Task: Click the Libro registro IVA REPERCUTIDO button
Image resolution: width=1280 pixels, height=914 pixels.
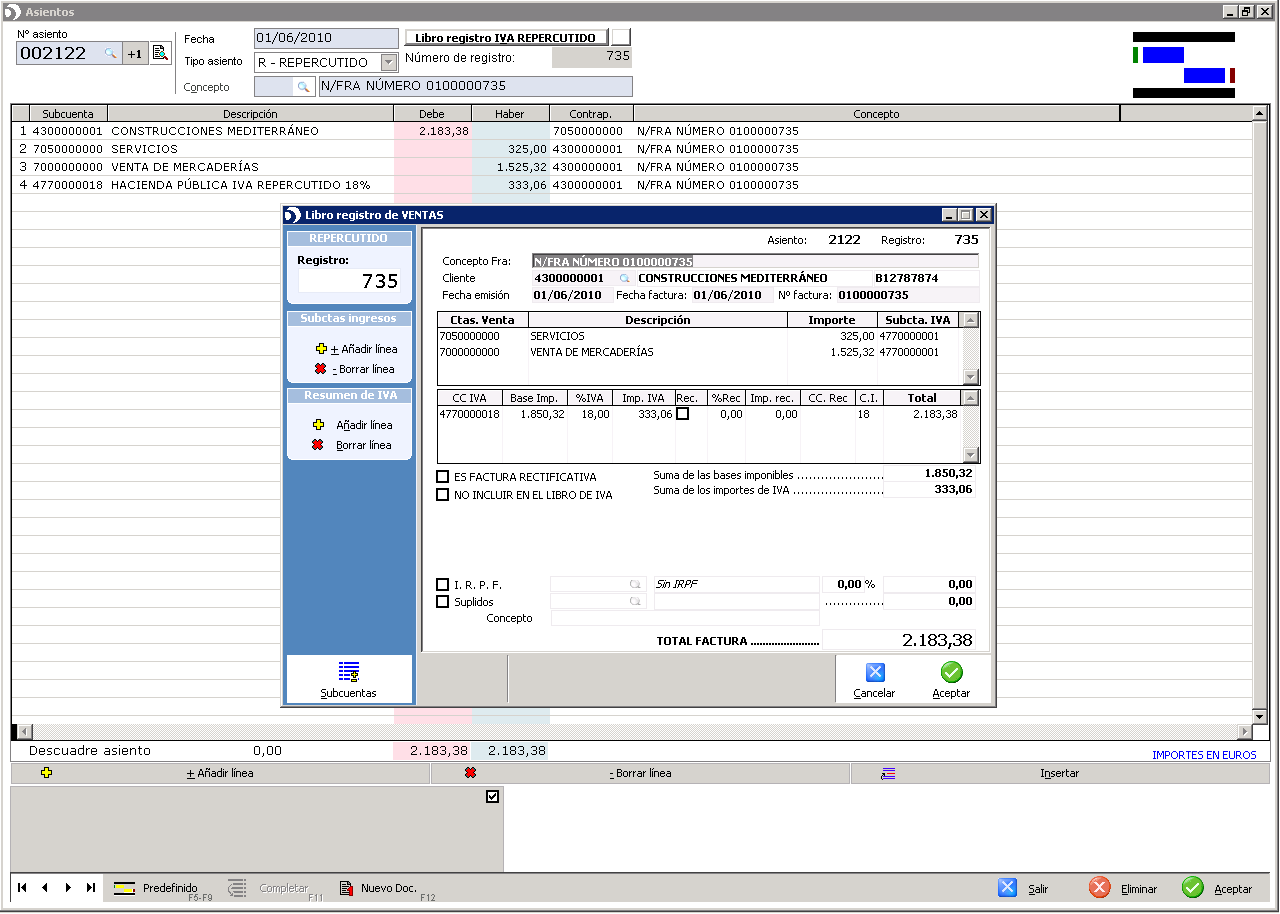Action: [506, 38]
